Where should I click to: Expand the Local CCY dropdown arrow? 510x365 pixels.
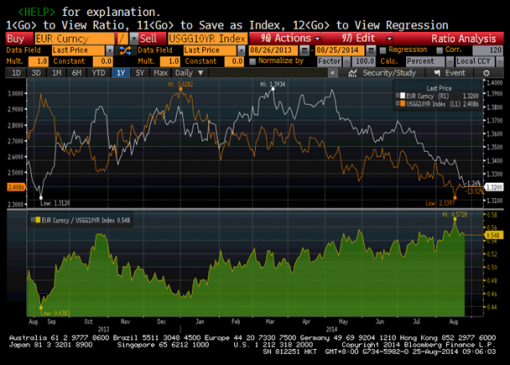pos(499,62)
